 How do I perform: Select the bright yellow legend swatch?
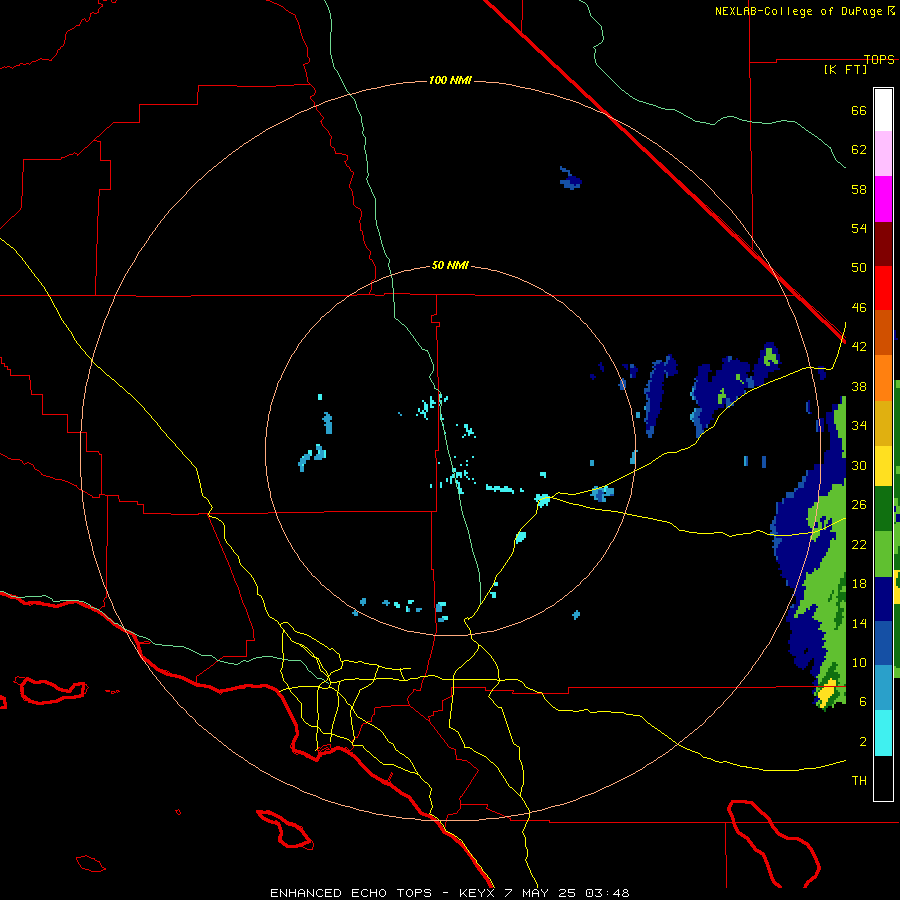883,466
